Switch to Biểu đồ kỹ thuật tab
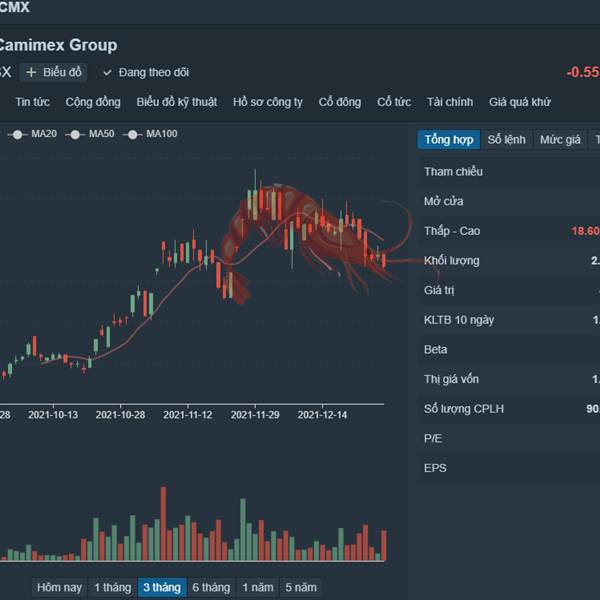 177,102
